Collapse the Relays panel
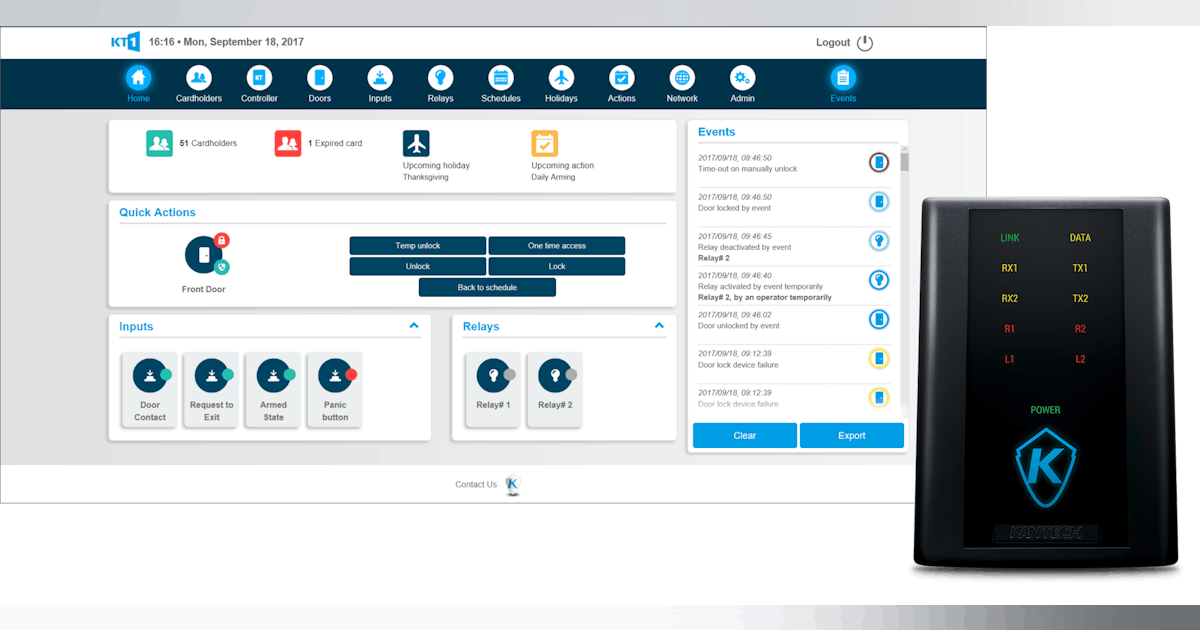The height and width of the screenshot is (630, 1200). (x=659, y=326)
